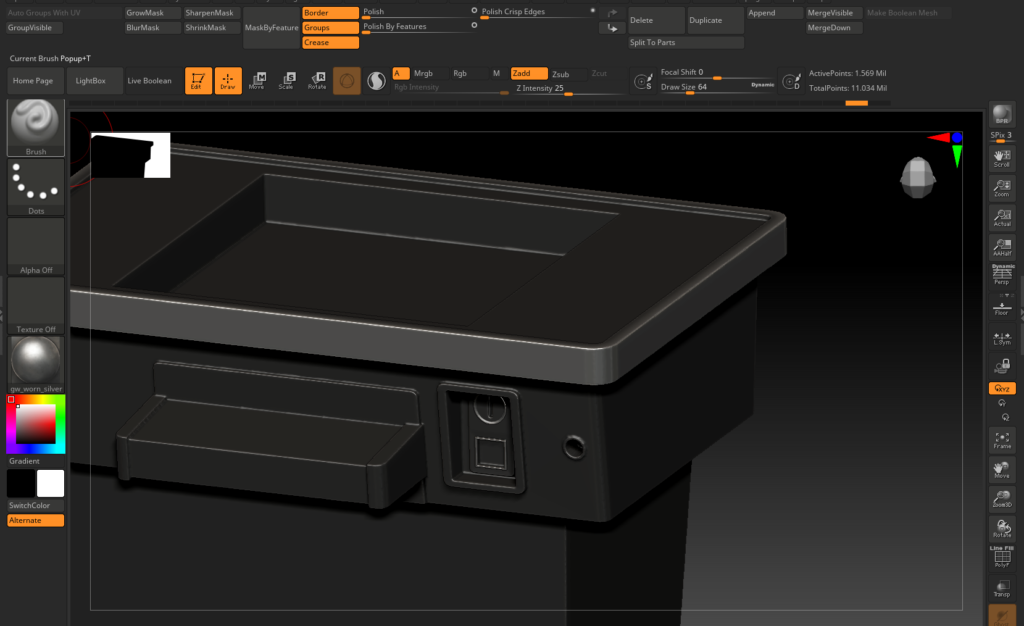Select the Scroll navigation icon
1024x626 pixels.
click(1002, 158)
